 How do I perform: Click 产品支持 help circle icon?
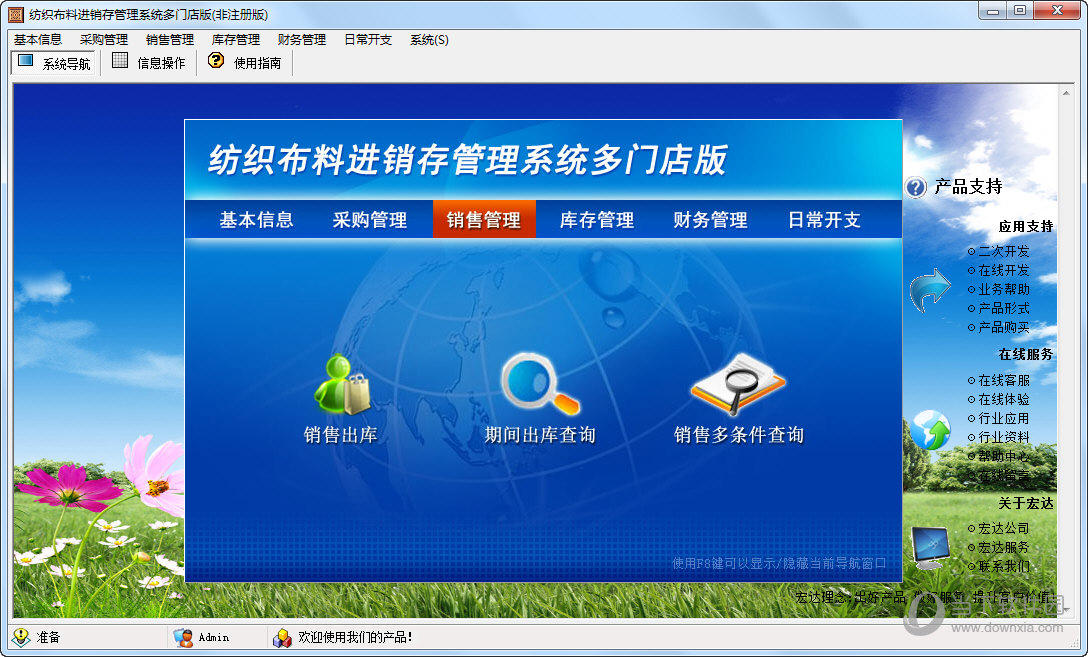[916, 187]
